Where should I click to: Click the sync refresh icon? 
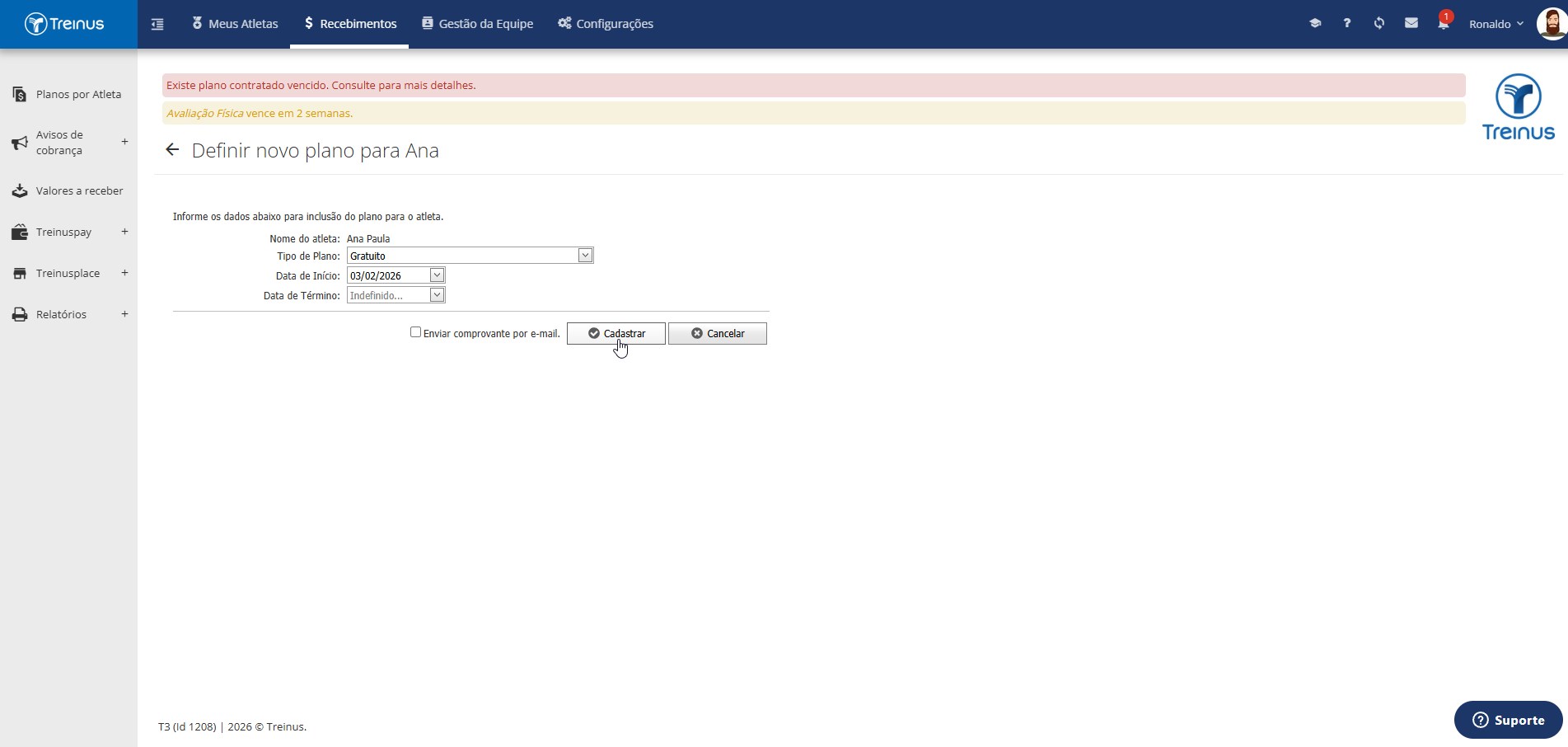[1379, 23]
